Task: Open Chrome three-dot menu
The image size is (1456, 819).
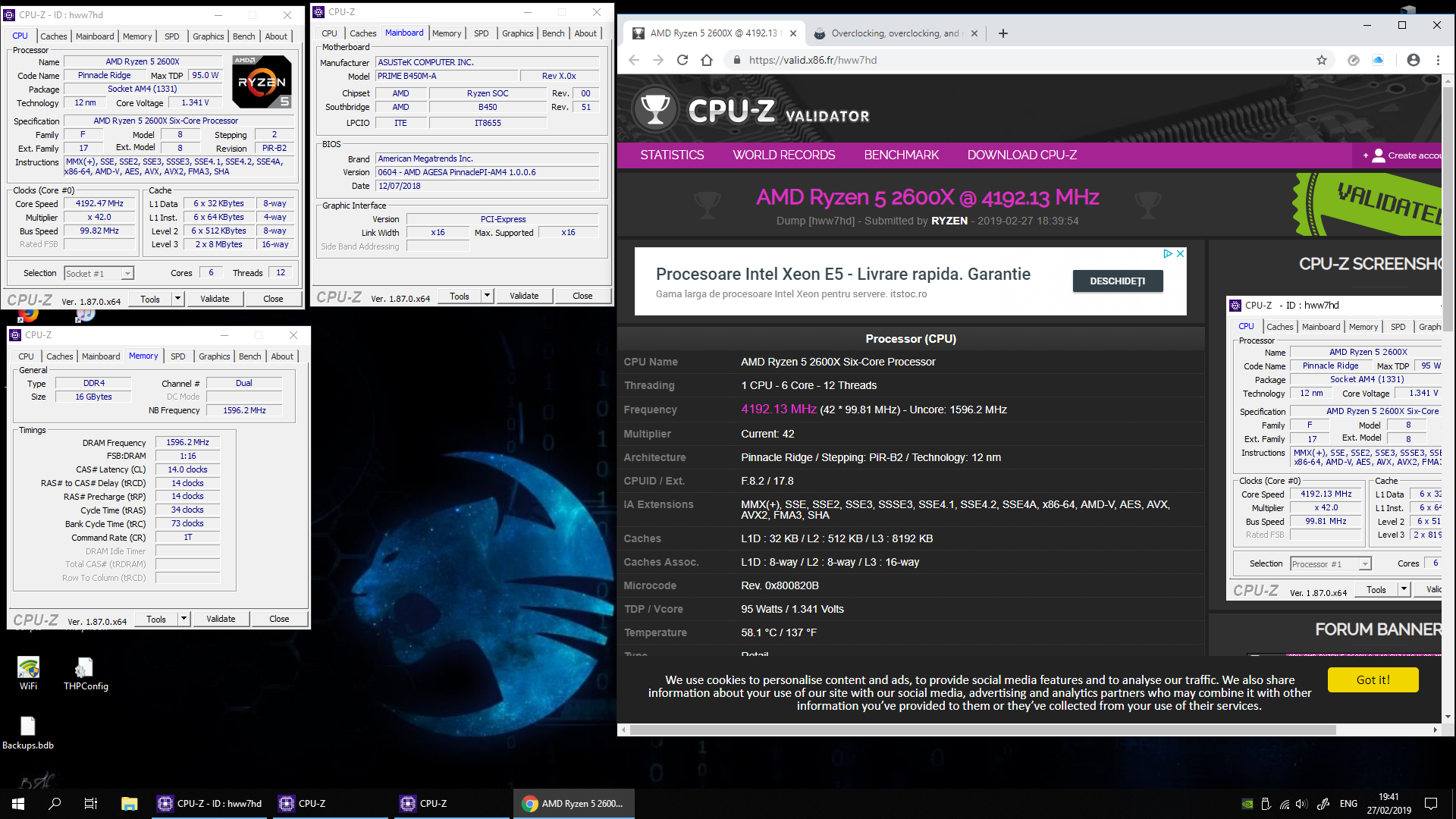Action: [1438, 60]
